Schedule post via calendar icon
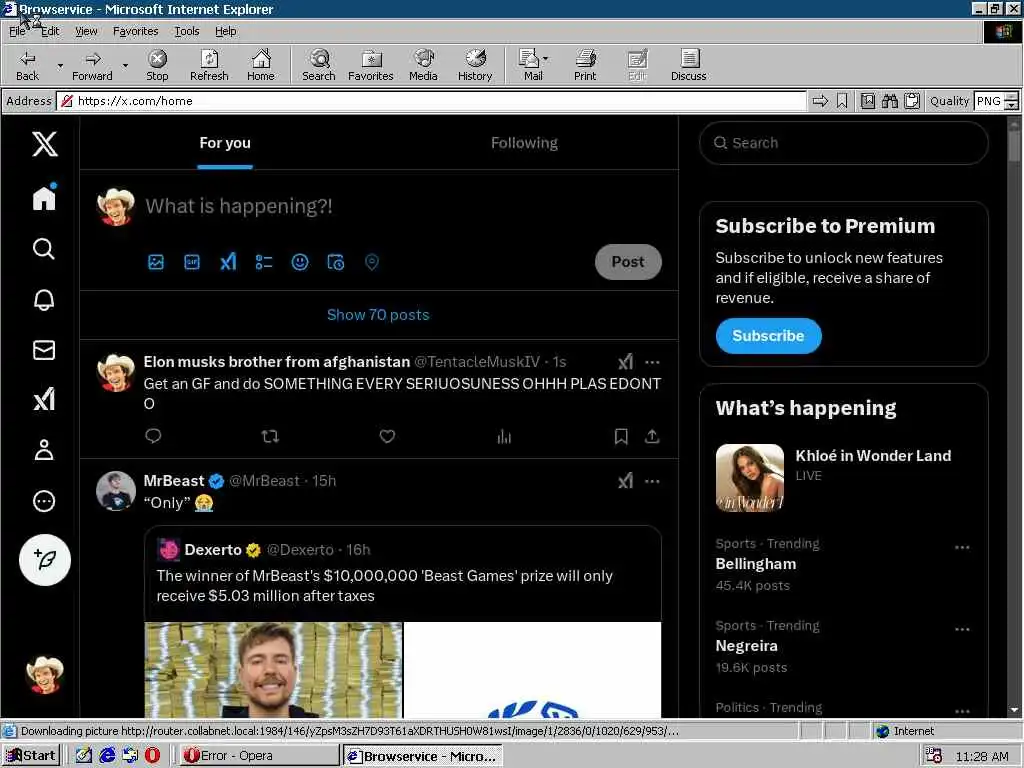The image size is (1024, 768). click(x=336, y=262)
